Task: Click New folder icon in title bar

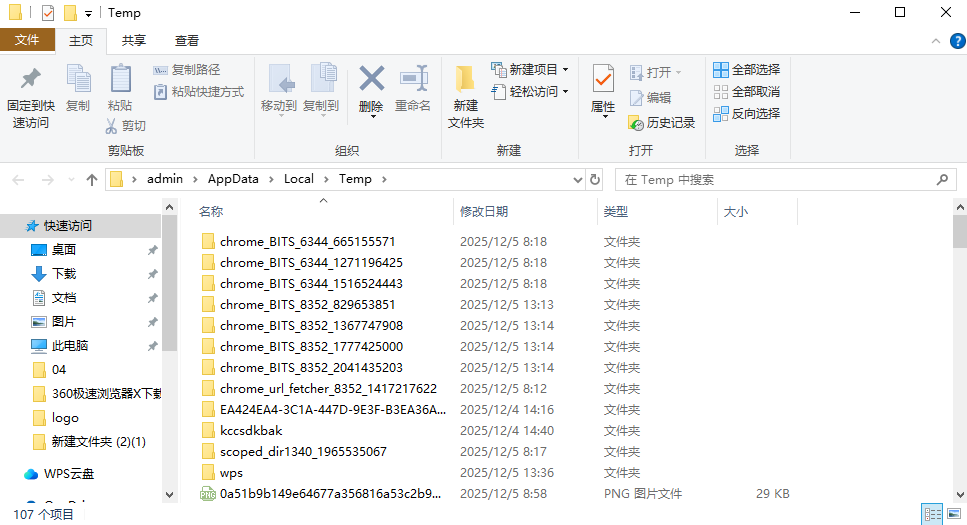Action: 70,12
